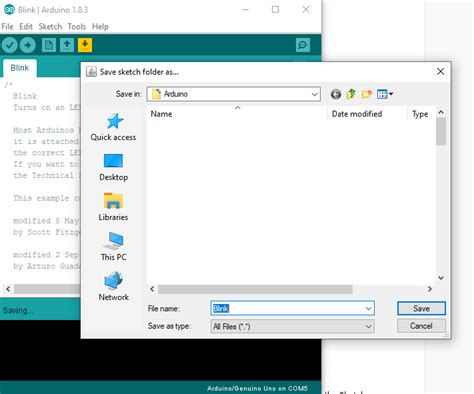474x394 pixels.
Task: Open the Tools menu in Arduino
Action: 76,27
